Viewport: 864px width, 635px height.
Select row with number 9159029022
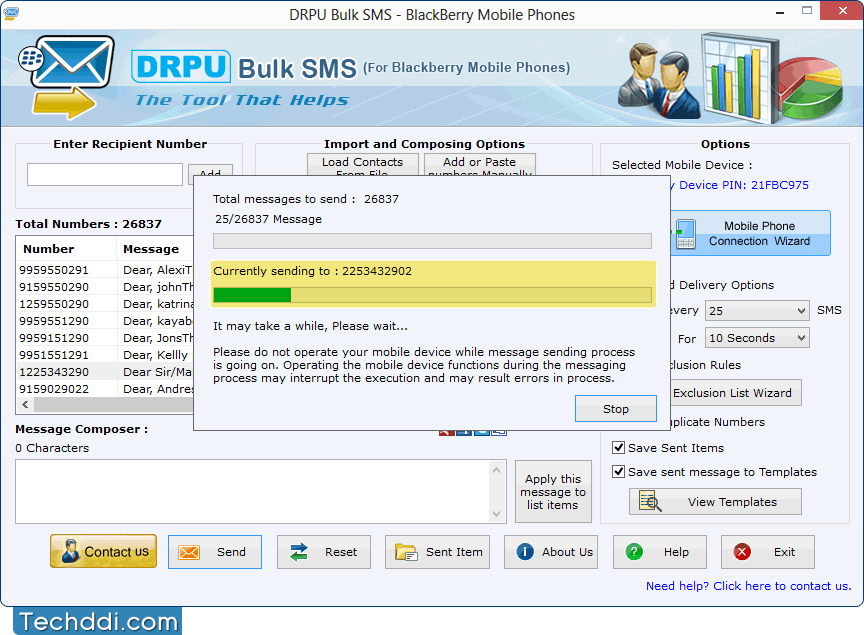click(105, 389)
